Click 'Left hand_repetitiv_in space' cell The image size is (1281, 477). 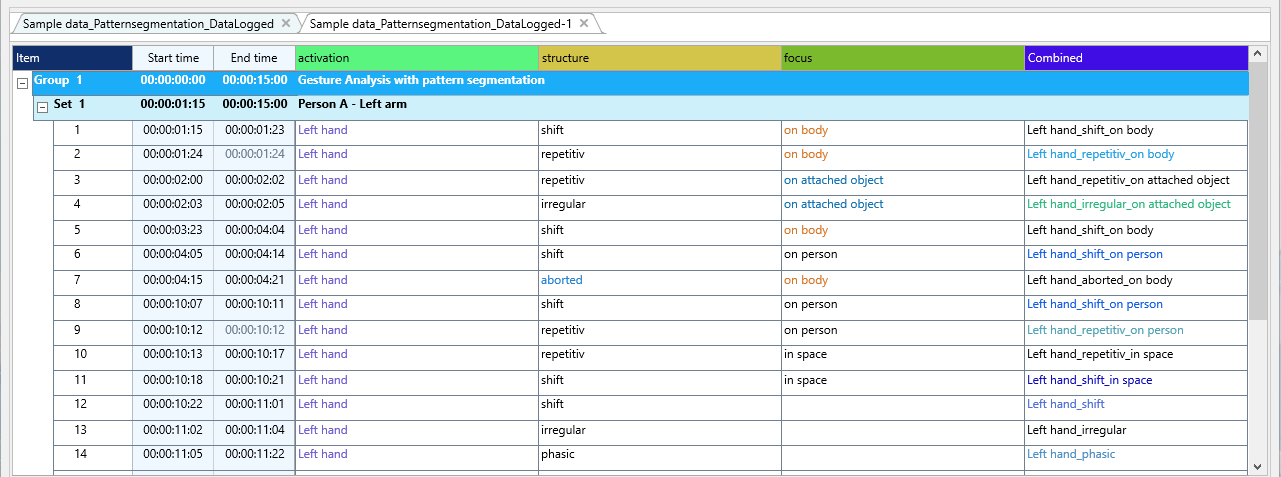(1100, 354)
